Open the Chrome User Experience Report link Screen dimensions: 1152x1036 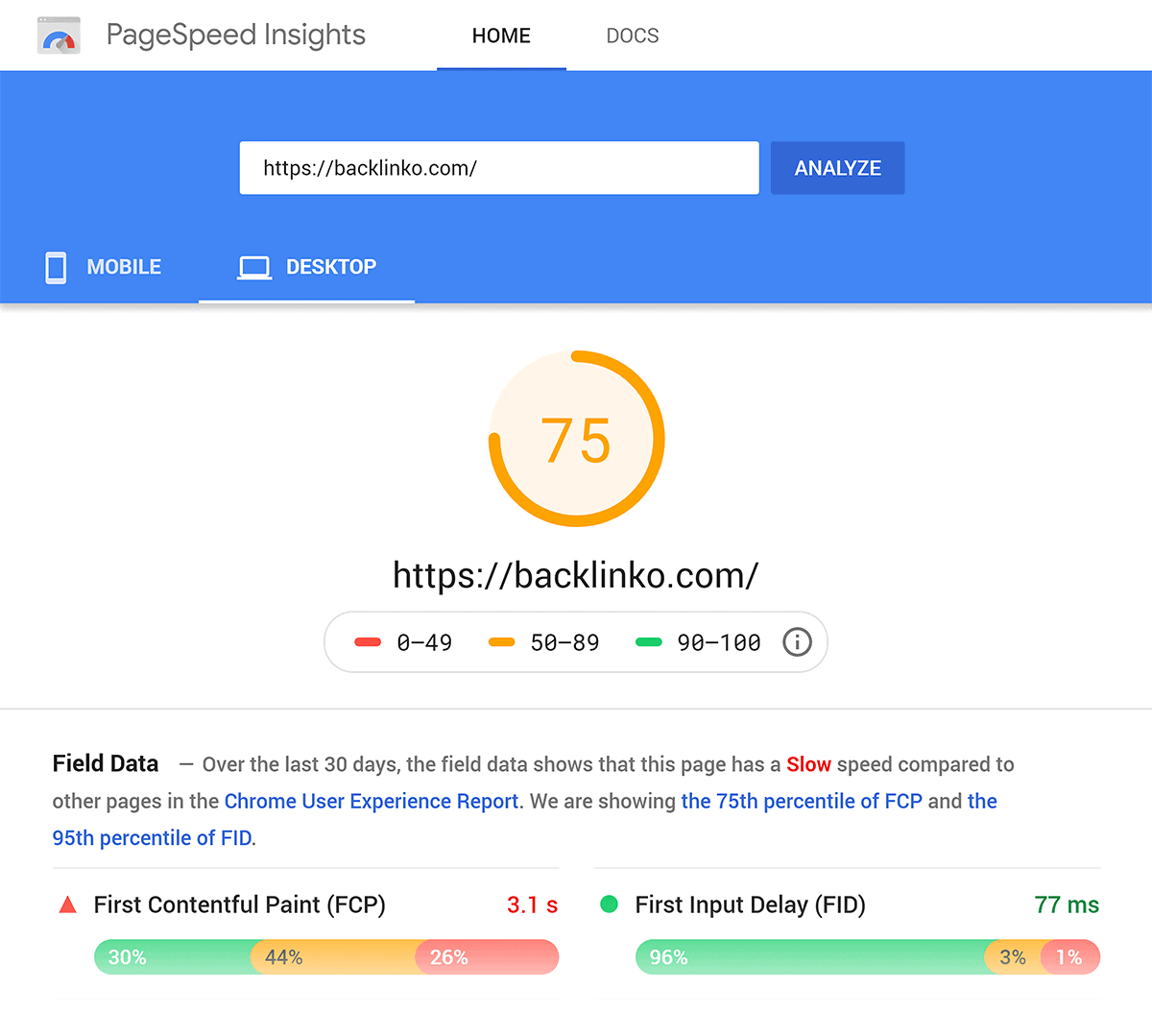click(372, 801)
